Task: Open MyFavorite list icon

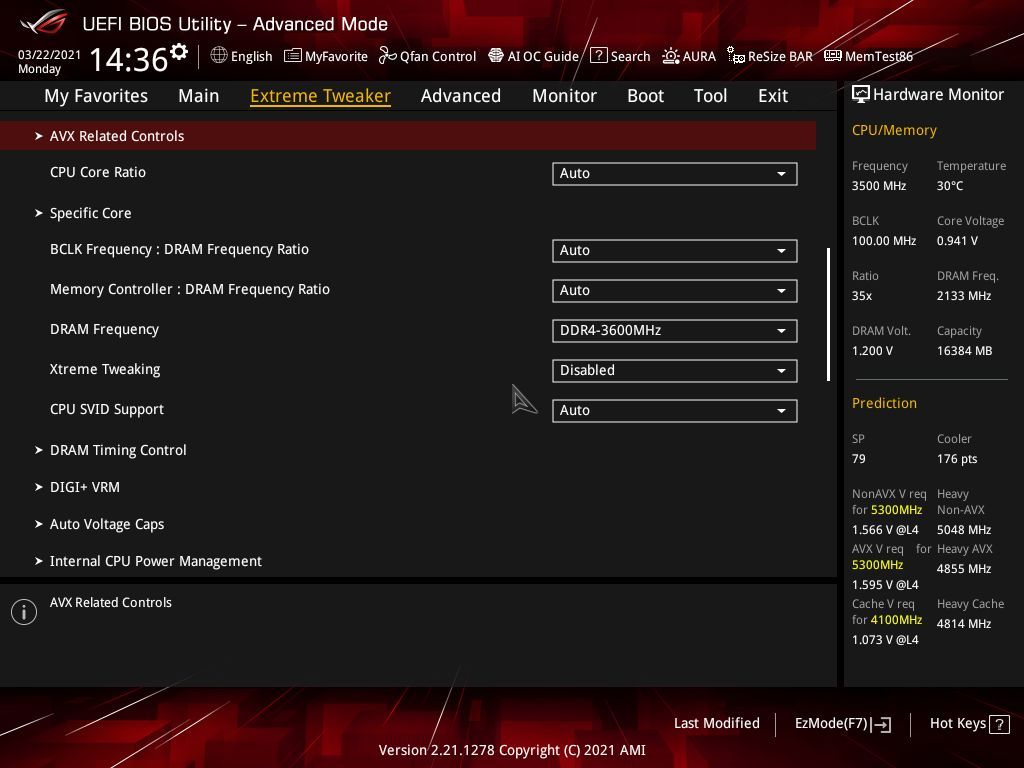Action: 293,56
